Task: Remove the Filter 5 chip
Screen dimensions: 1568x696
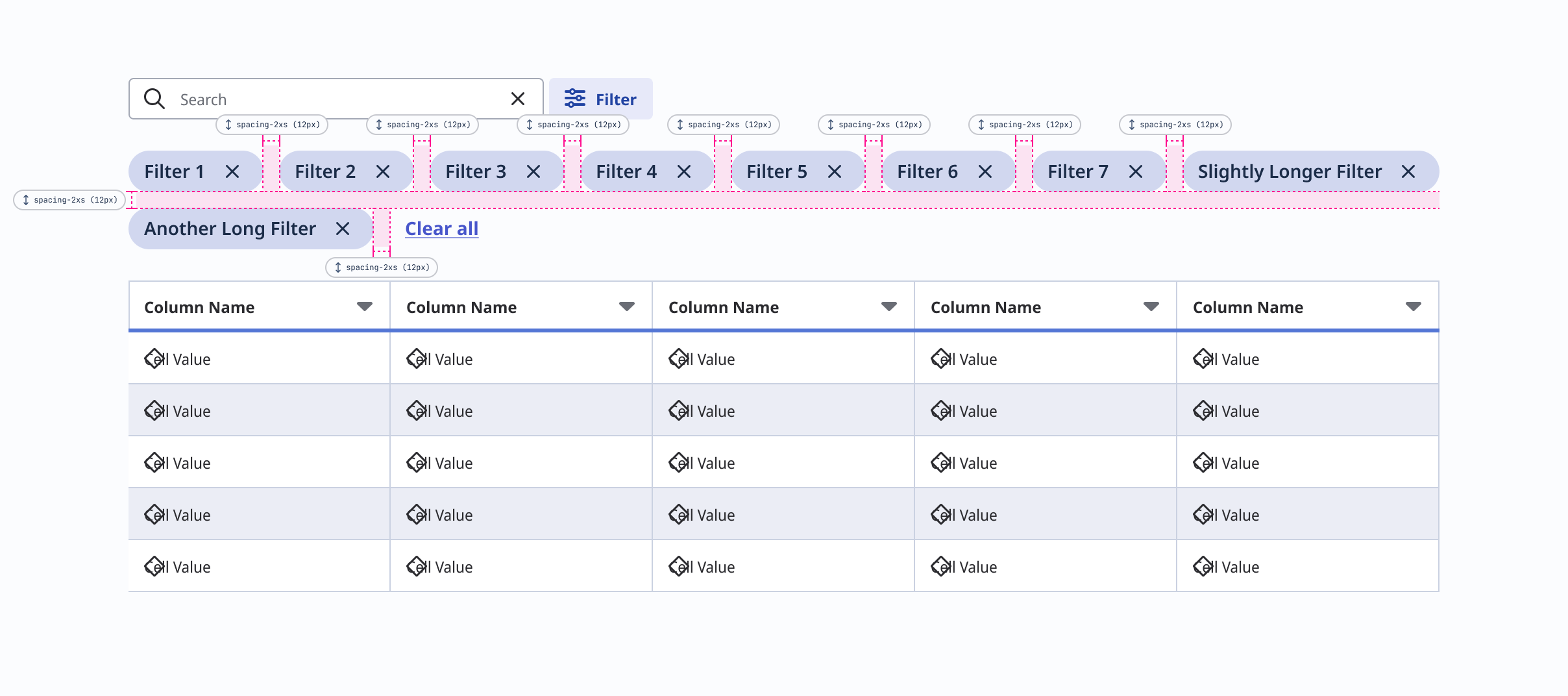Action: pos(835,171)
